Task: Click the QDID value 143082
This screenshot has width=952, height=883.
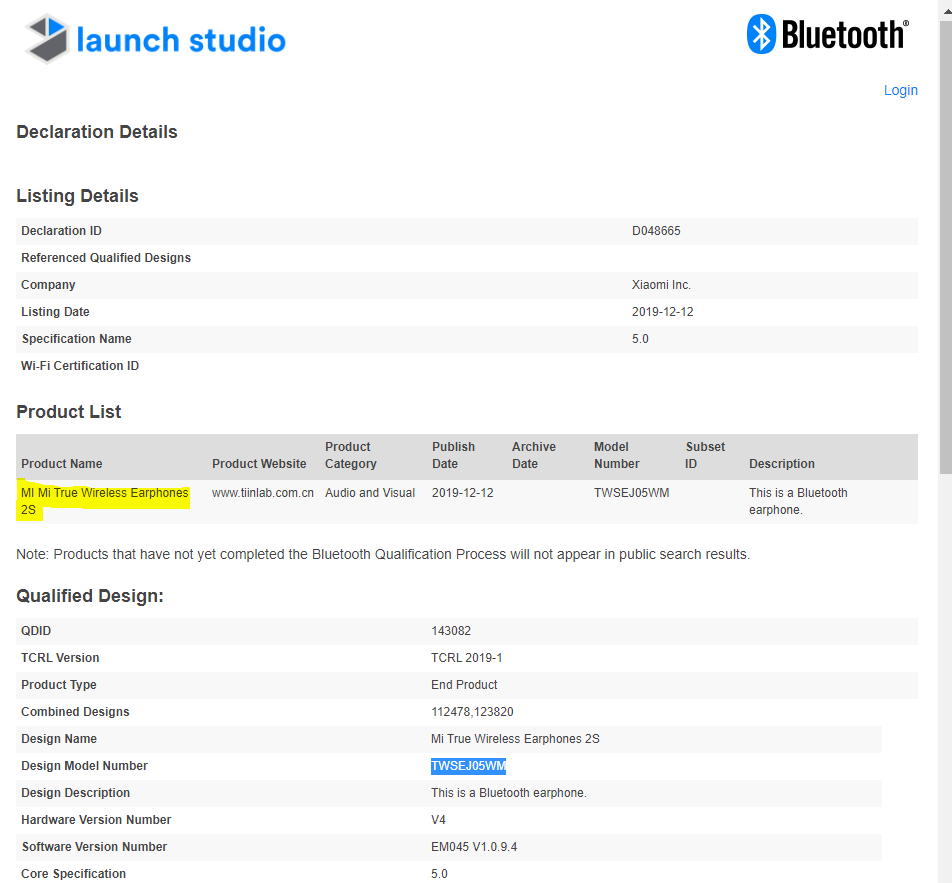Action: 451,631
